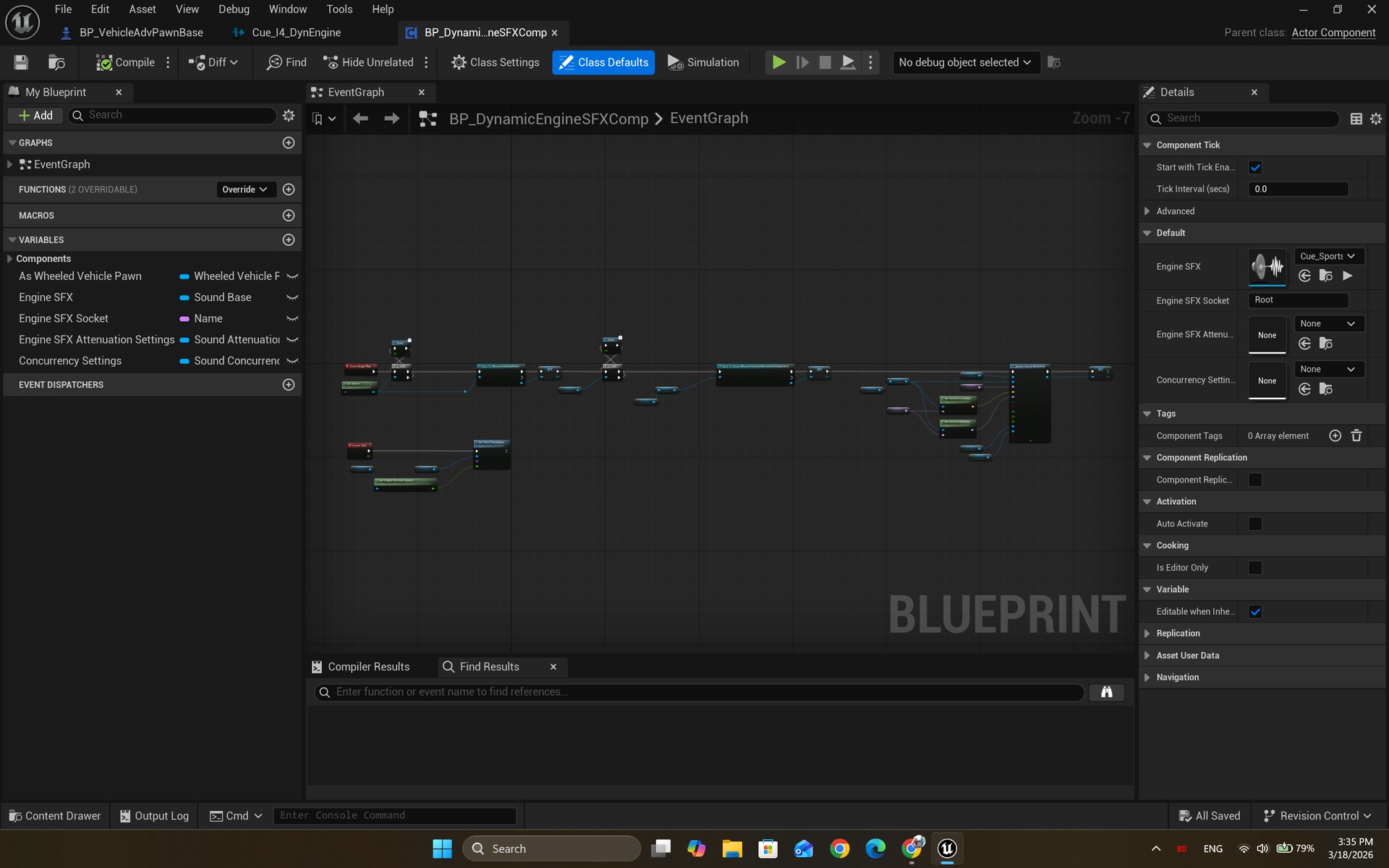The width and height of the screenshot is (1389, 868).
Task: Open the Compiler Results tab
Action: (x=368, y=666)
